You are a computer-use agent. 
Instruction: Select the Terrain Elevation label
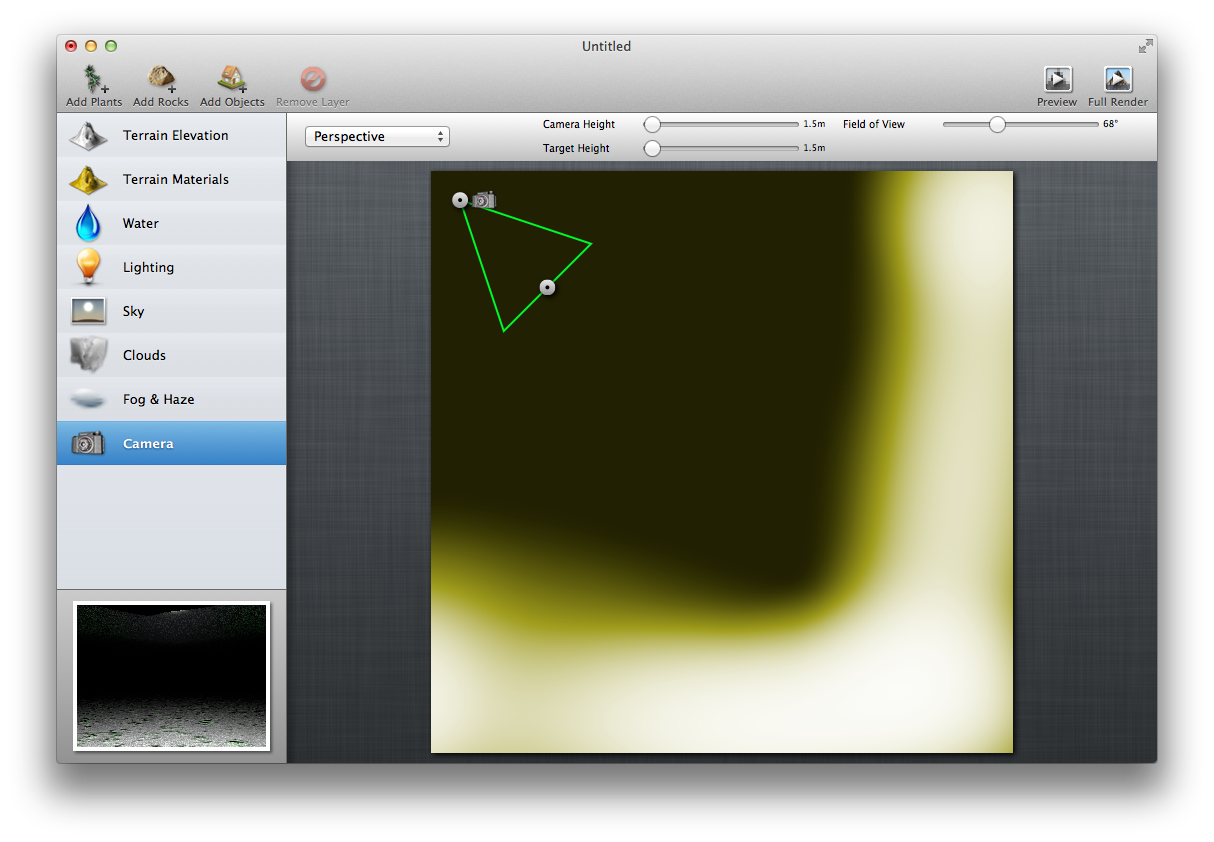click(x=176, y=135)
